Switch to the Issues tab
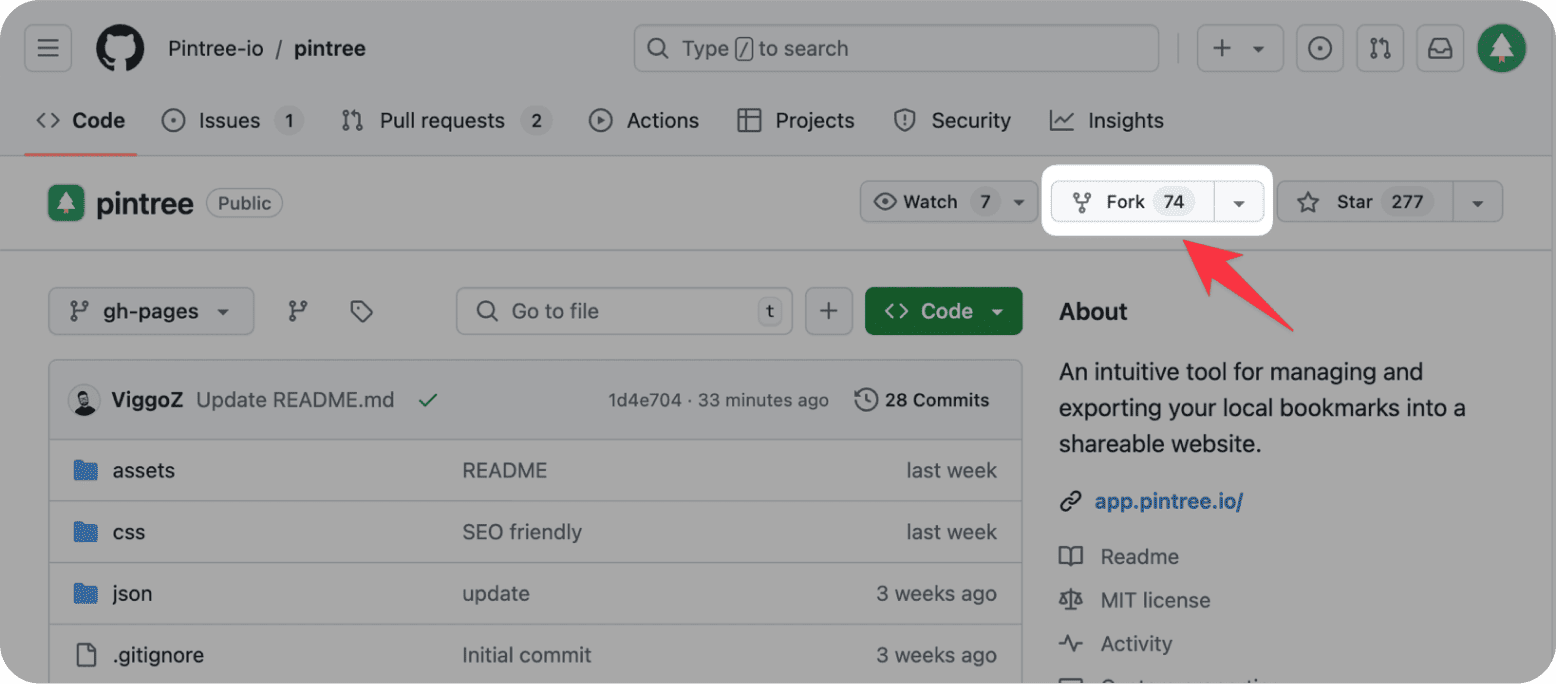This screenshot has width=1556, height=684. pyautogui.click(x=230, y=121)
